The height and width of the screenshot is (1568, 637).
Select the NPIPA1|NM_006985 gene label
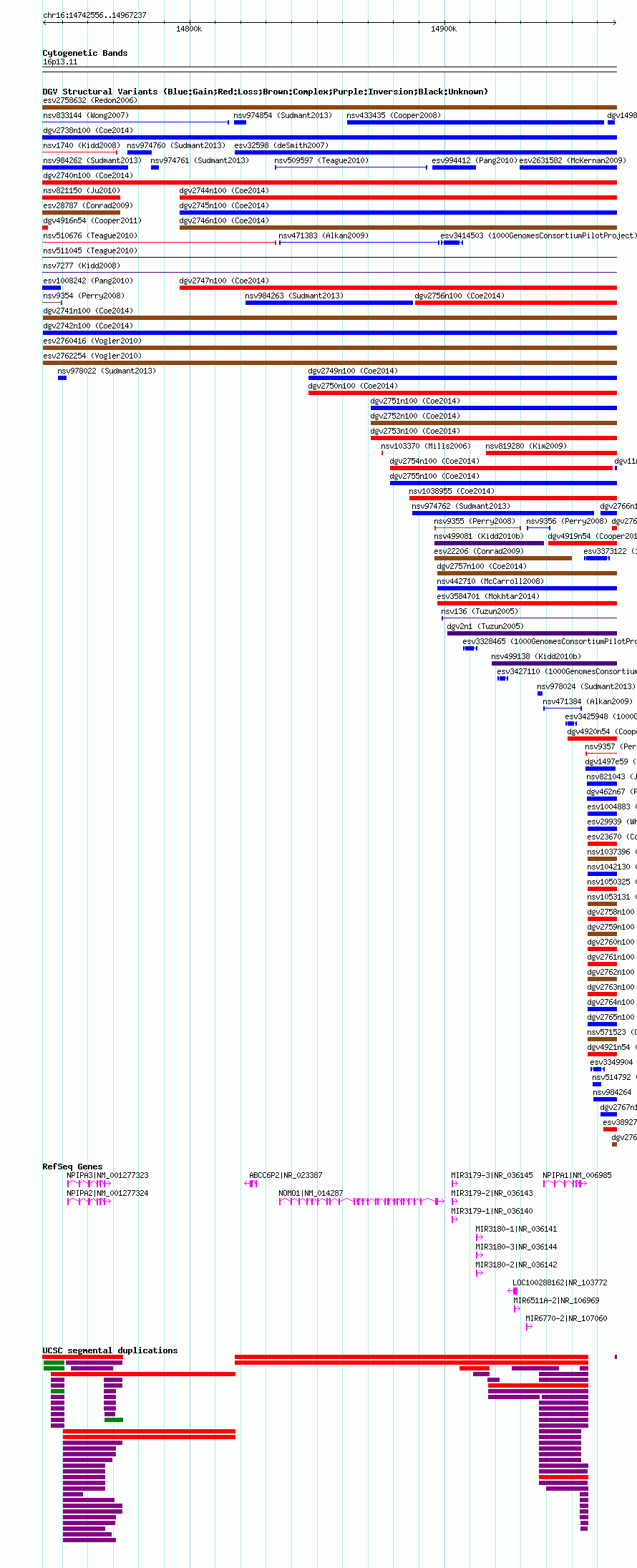pos(577,1175)
